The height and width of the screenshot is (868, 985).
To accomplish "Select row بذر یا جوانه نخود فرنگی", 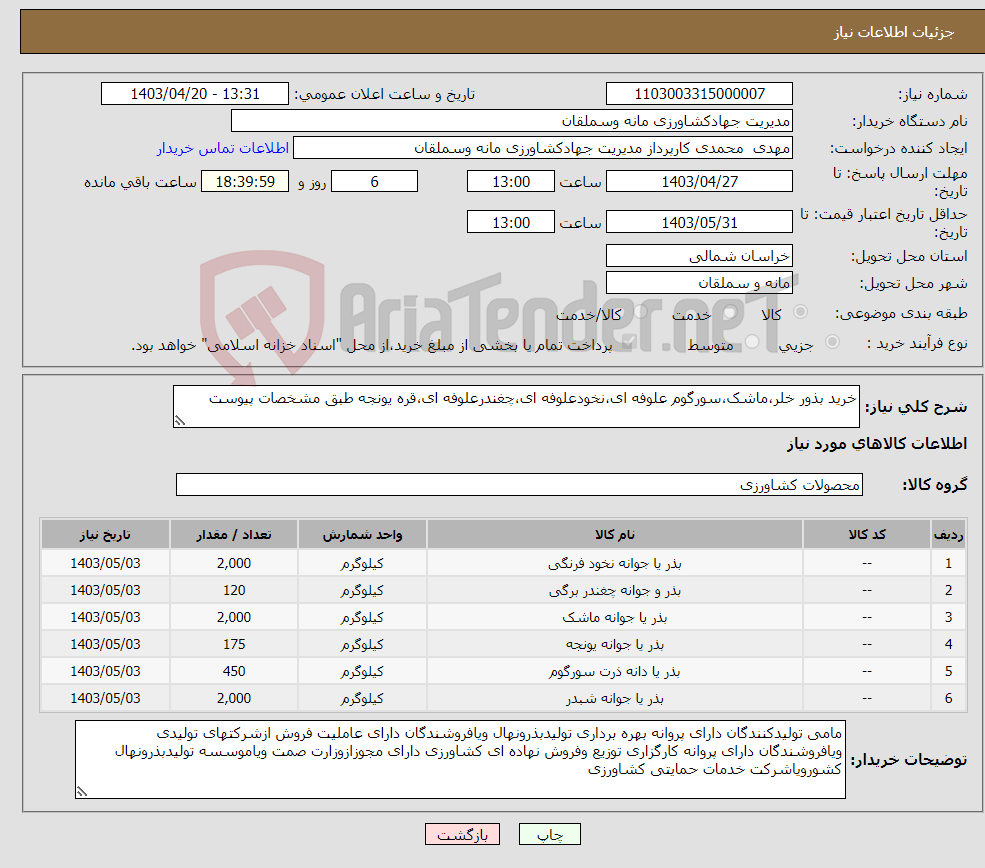I will [504, 563].
